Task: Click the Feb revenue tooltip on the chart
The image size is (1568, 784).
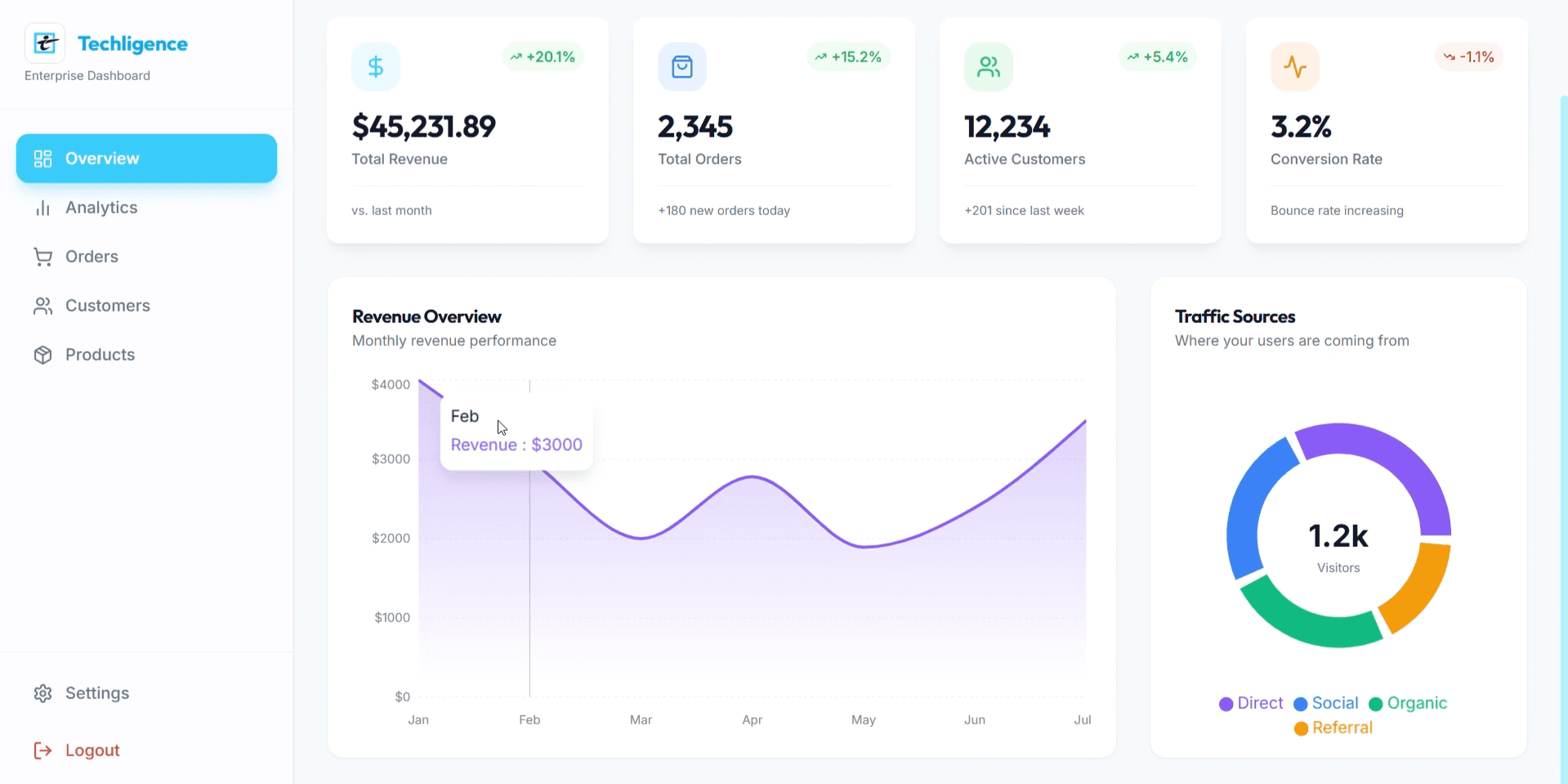Action: coord(516,431)
